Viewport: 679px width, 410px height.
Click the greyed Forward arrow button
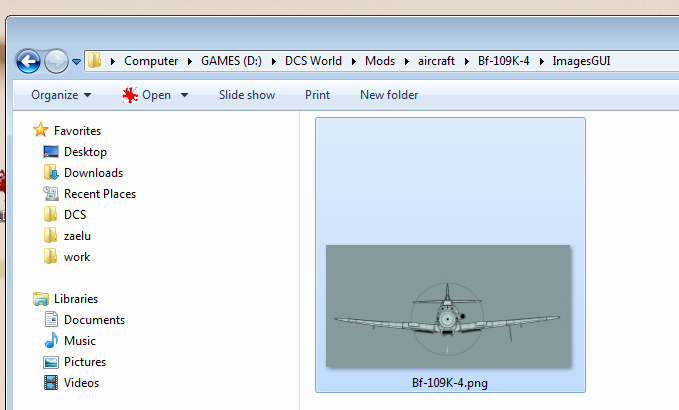57,61
